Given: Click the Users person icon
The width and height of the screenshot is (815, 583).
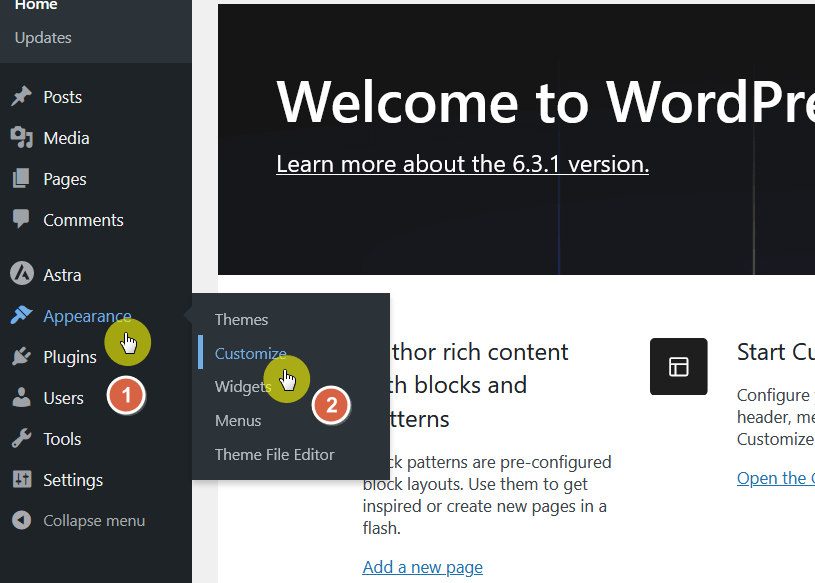Looking at the screenshot, I should click(x=21, y=398).
